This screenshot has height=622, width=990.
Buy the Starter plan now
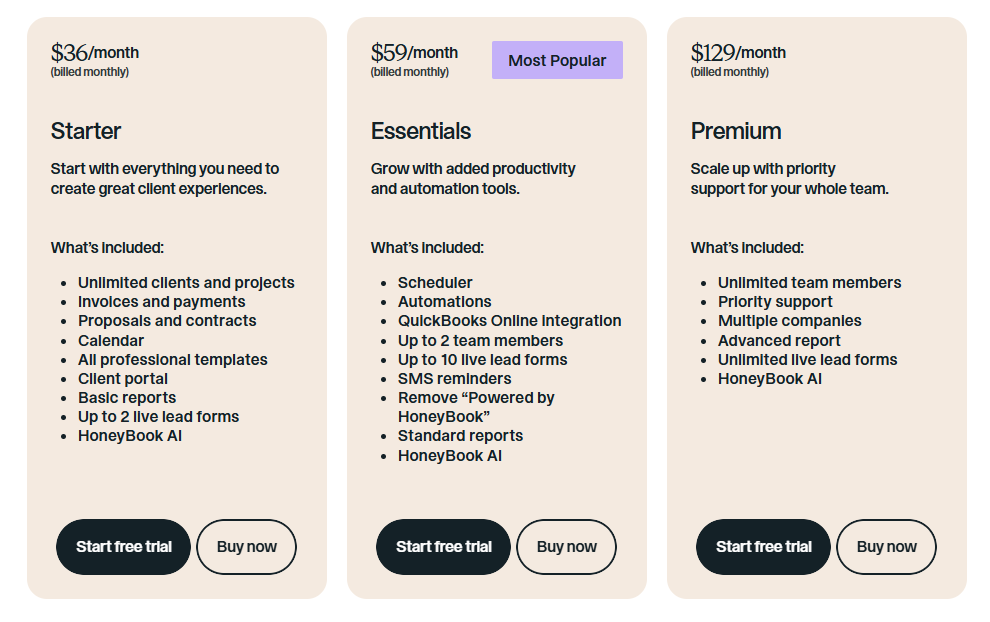tap(246, 547)
